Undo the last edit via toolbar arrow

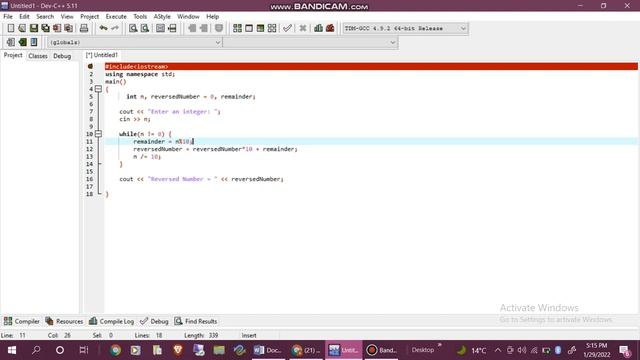[103, 28]
